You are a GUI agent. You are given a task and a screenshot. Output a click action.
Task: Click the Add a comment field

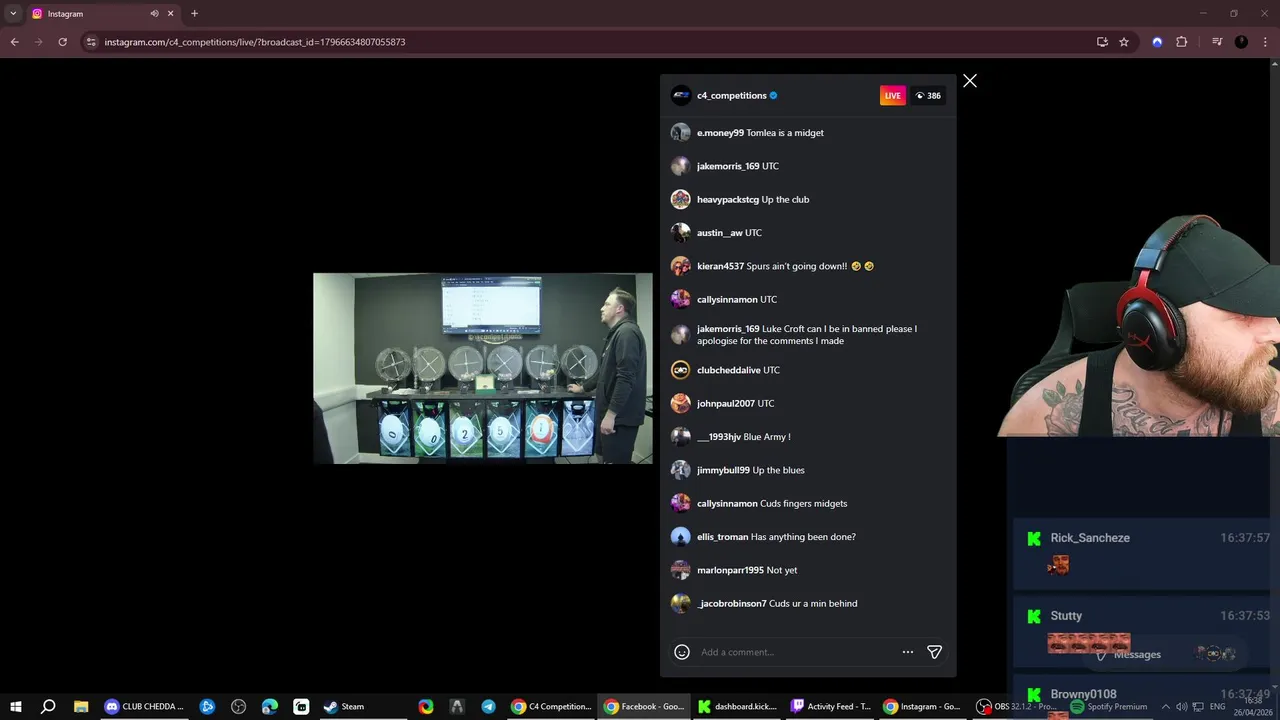click(x=795, y=652)
